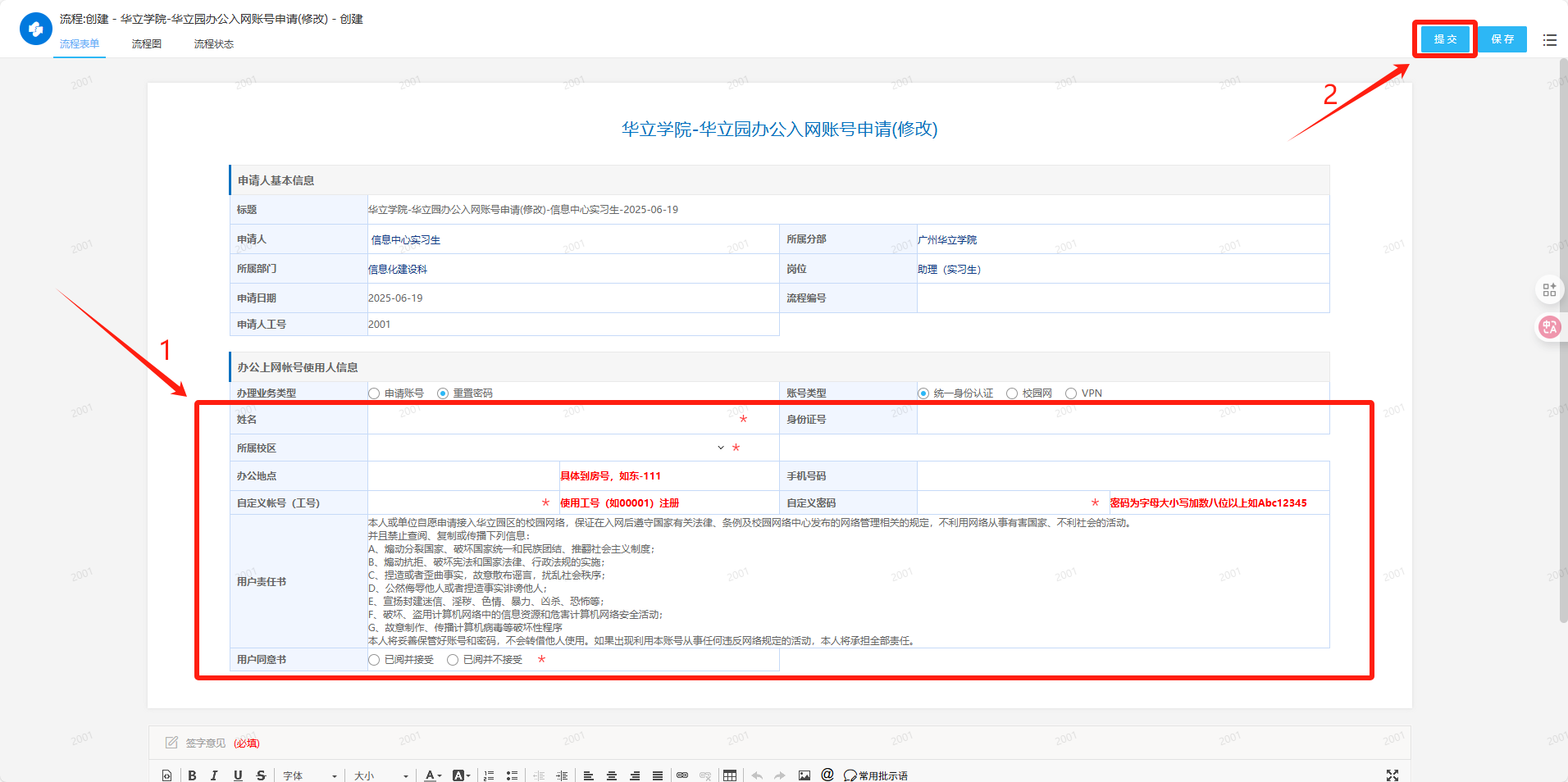
Task: Insert a table into the comment editor
Action: click(x=730, y=775)
